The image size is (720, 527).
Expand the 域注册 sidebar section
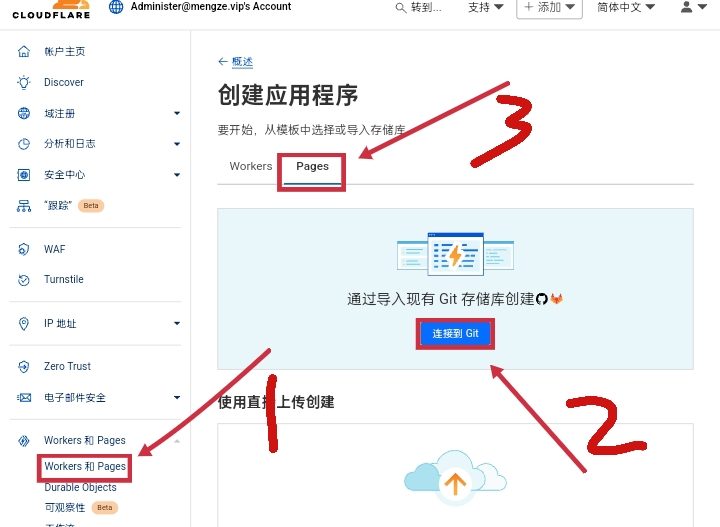(177, 113)
